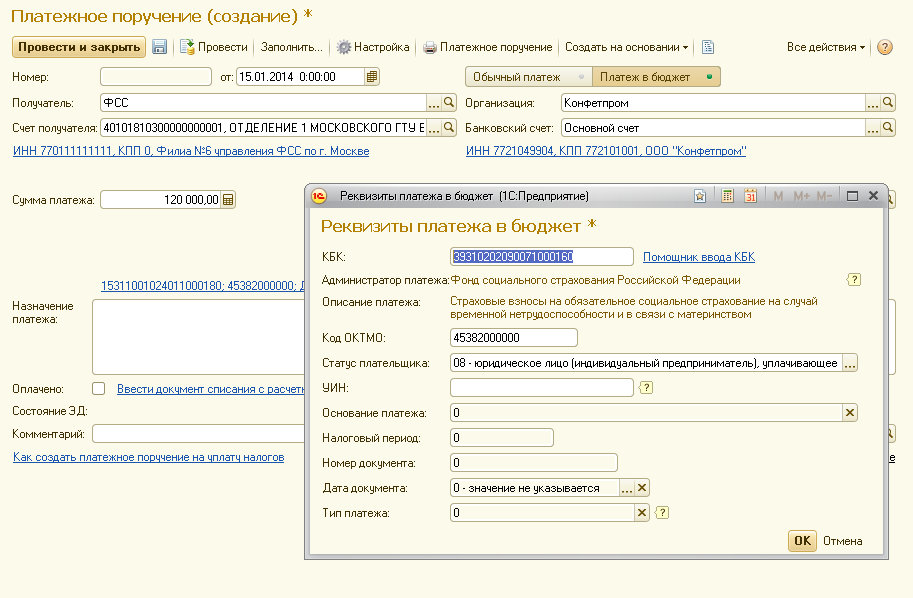Confirm dialog with OK button

pos(802,540)
